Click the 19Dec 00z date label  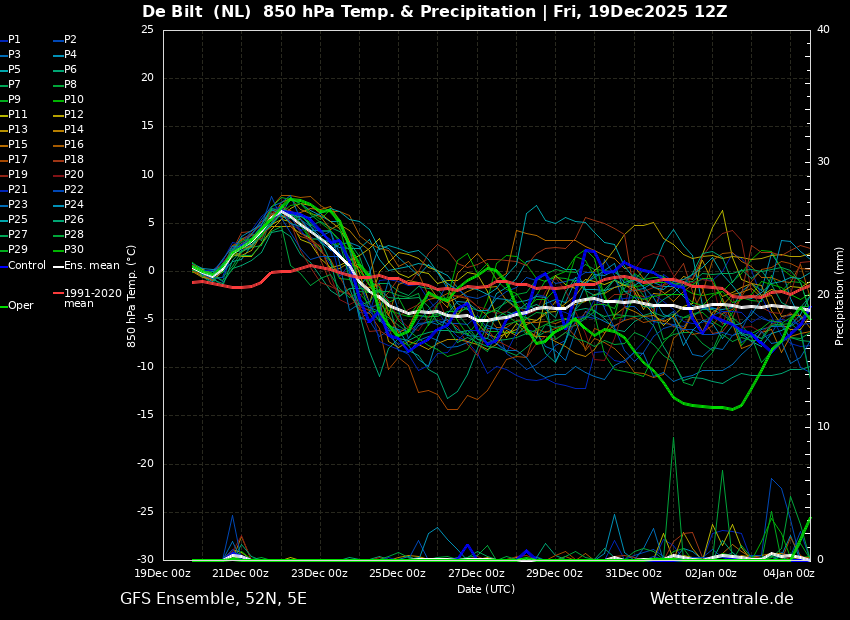pyautogui.click(x=163, y=573)
